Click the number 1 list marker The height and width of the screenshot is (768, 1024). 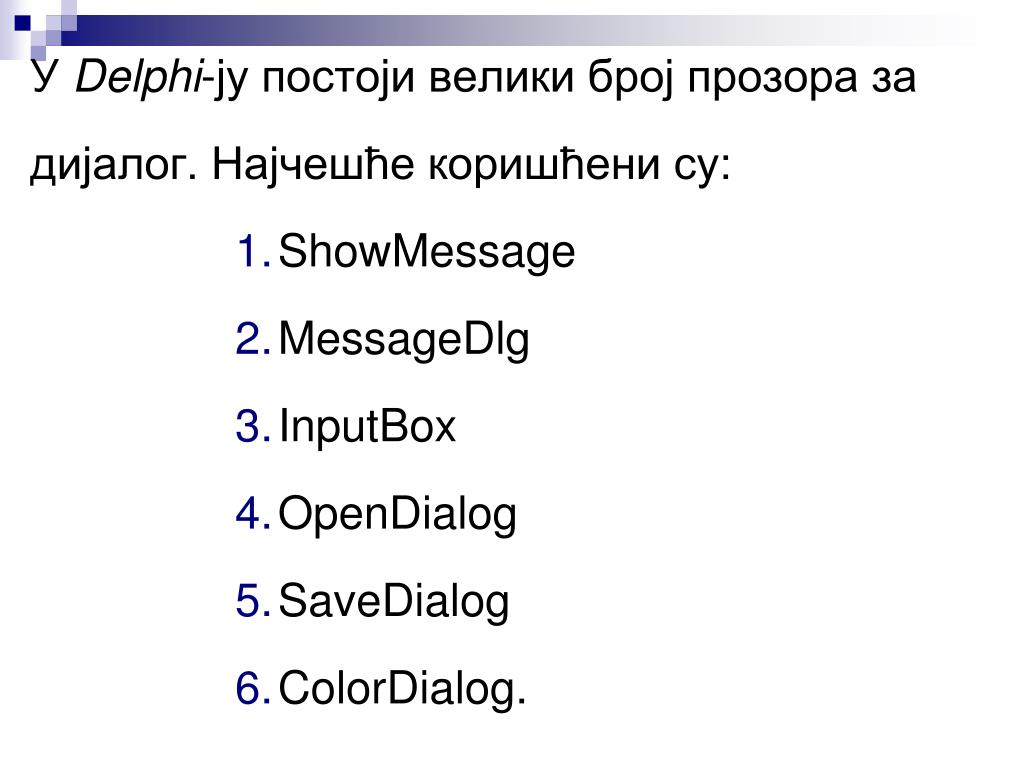pos(253,251)
